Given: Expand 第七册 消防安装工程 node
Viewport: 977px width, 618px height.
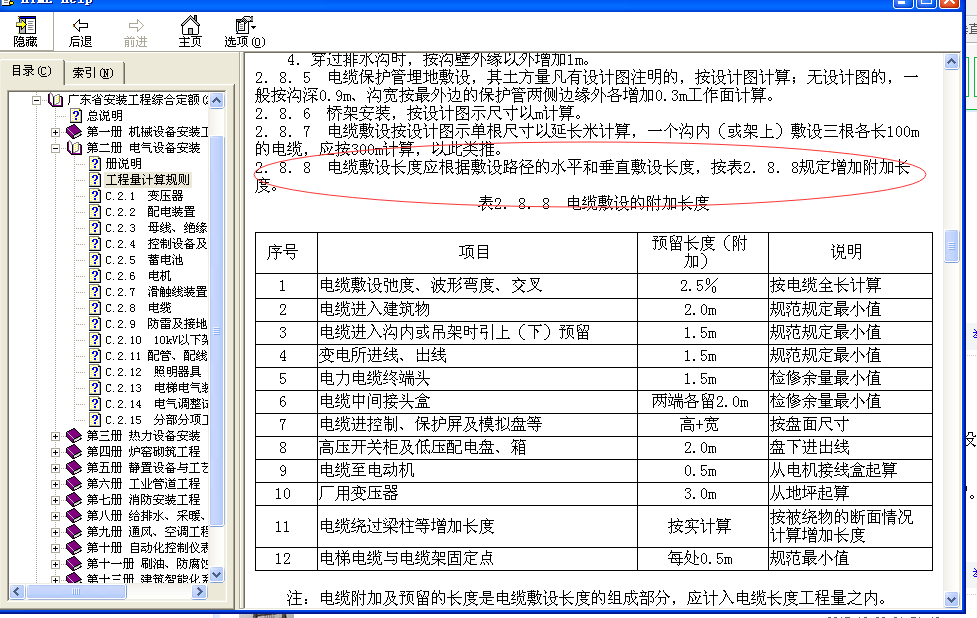Looking at the screenshot, I should click(55, 500).
